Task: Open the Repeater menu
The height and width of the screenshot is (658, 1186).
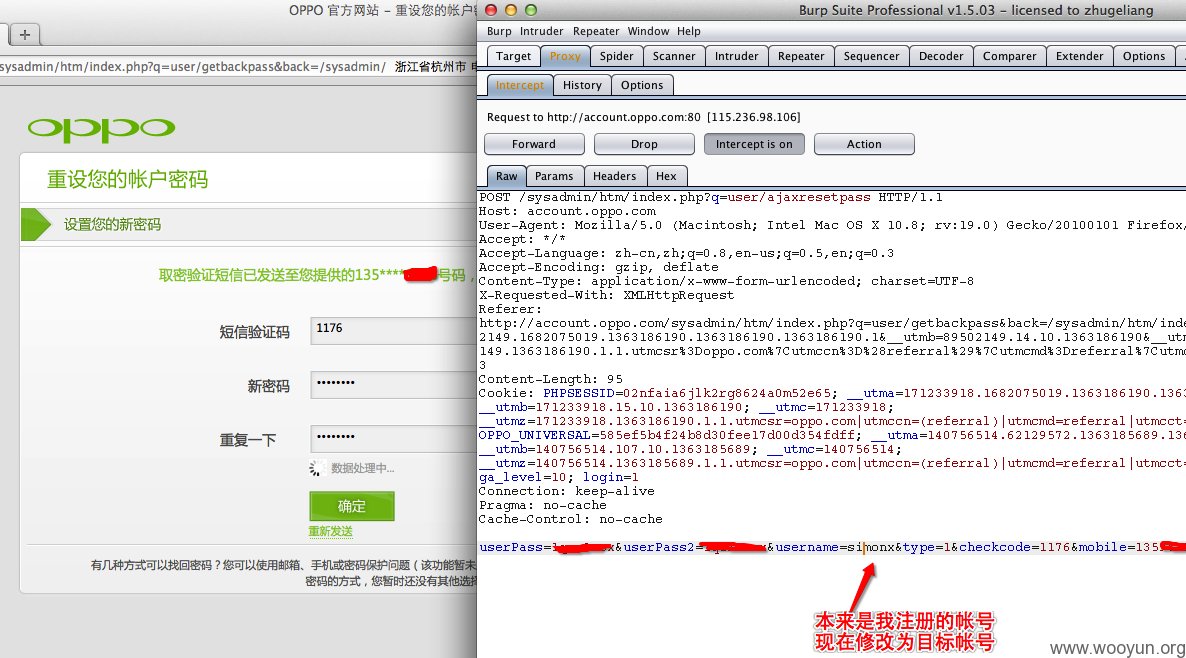Action: [596, 31]
